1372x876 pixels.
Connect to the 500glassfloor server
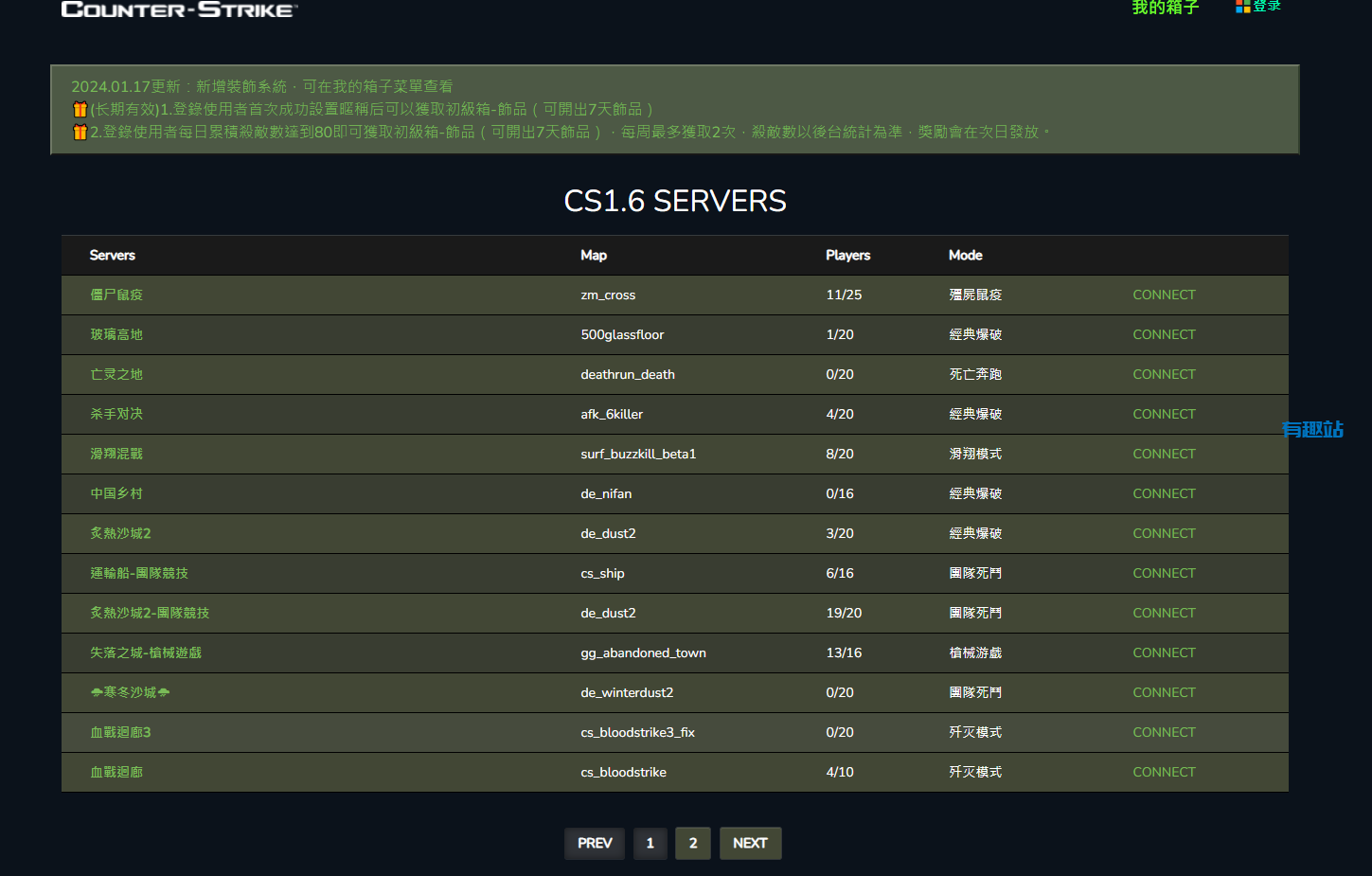[x=1164, y=334]
